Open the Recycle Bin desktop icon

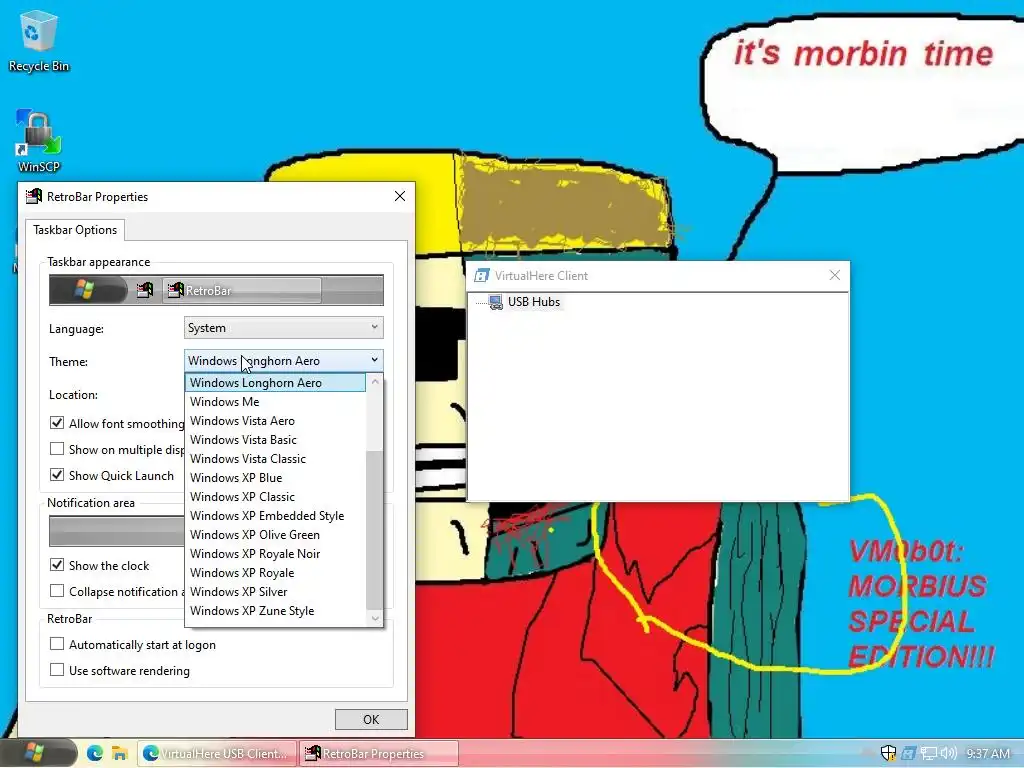tap(39, 42)
